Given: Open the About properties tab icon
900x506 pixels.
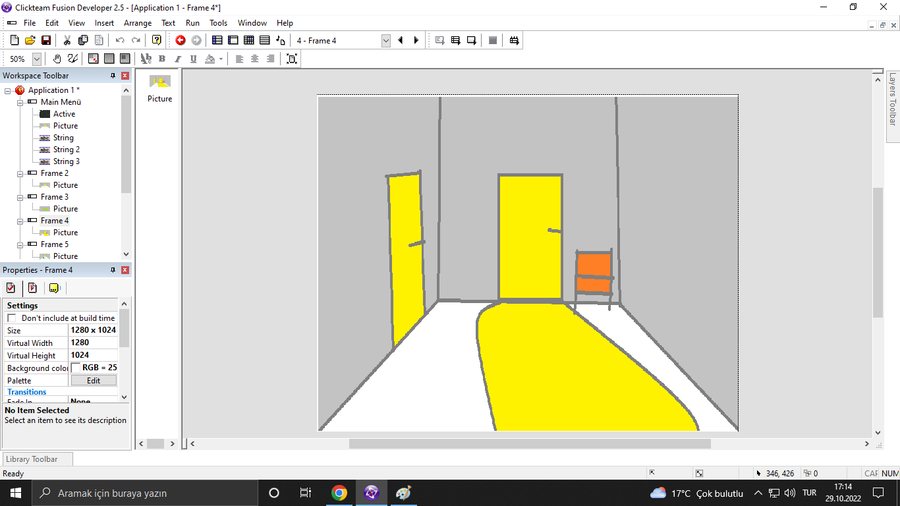Looking at the screenshot, I should [x=54, y=288].
